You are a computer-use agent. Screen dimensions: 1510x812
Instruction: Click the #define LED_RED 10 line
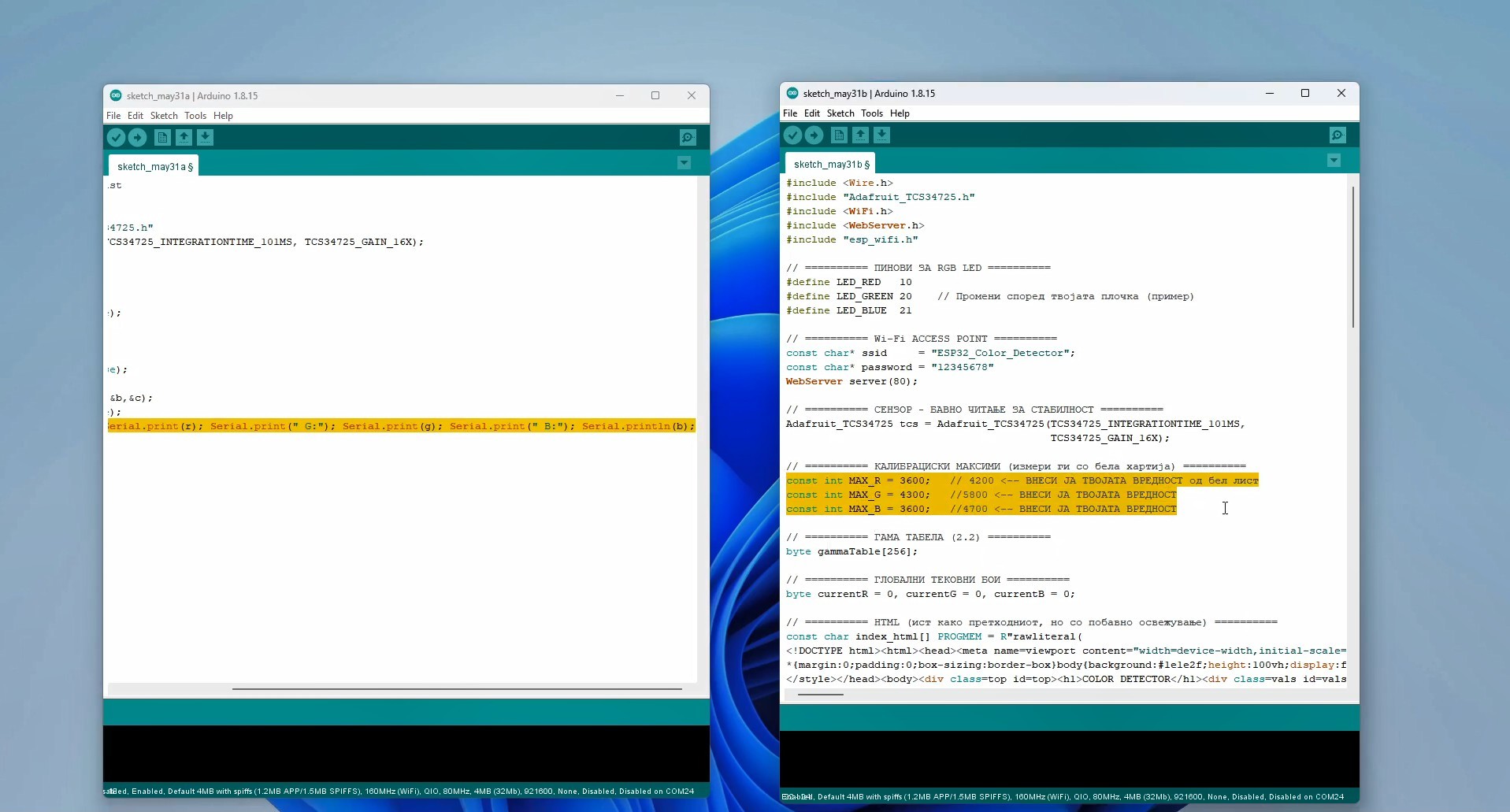coord(848,282)
